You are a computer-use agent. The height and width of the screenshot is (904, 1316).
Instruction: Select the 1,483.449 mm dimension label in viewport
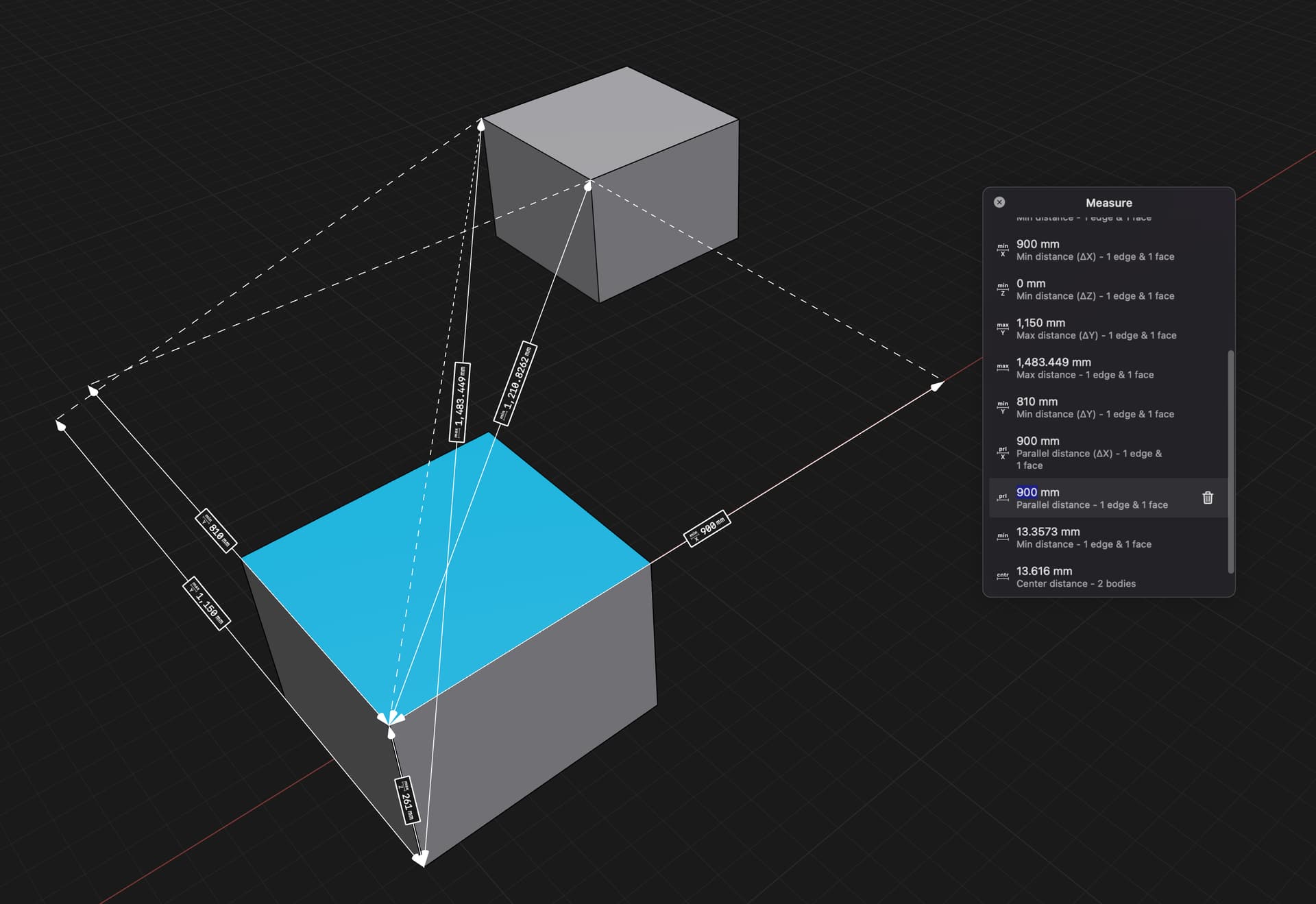point(460,402)
